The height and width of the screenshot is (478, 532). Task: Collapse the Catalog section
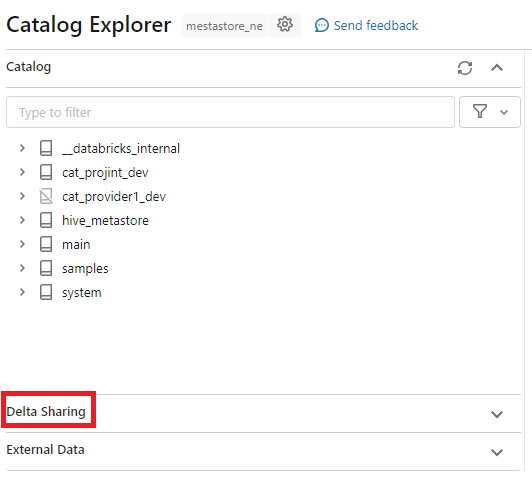[497, 68]
